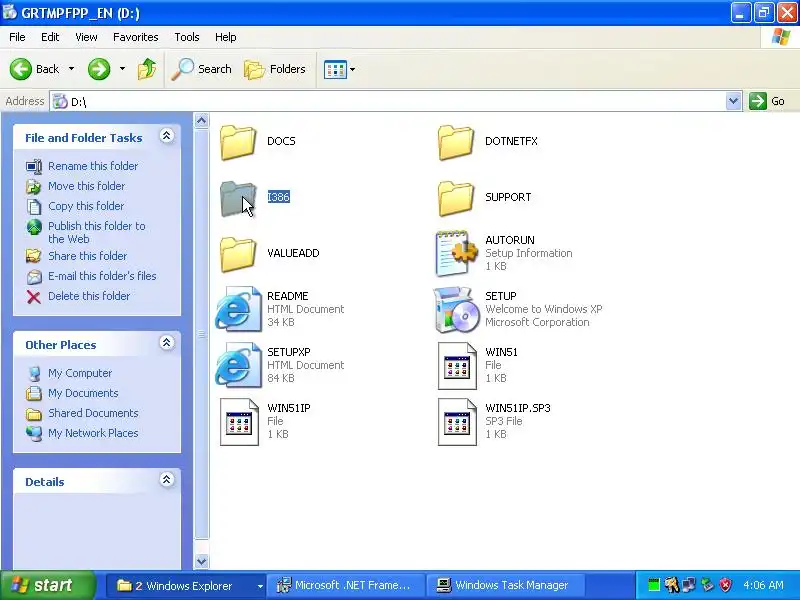Click the task pane scroll up arrow
This screenshot has width=800, height=600.
(x=202, y=121)
